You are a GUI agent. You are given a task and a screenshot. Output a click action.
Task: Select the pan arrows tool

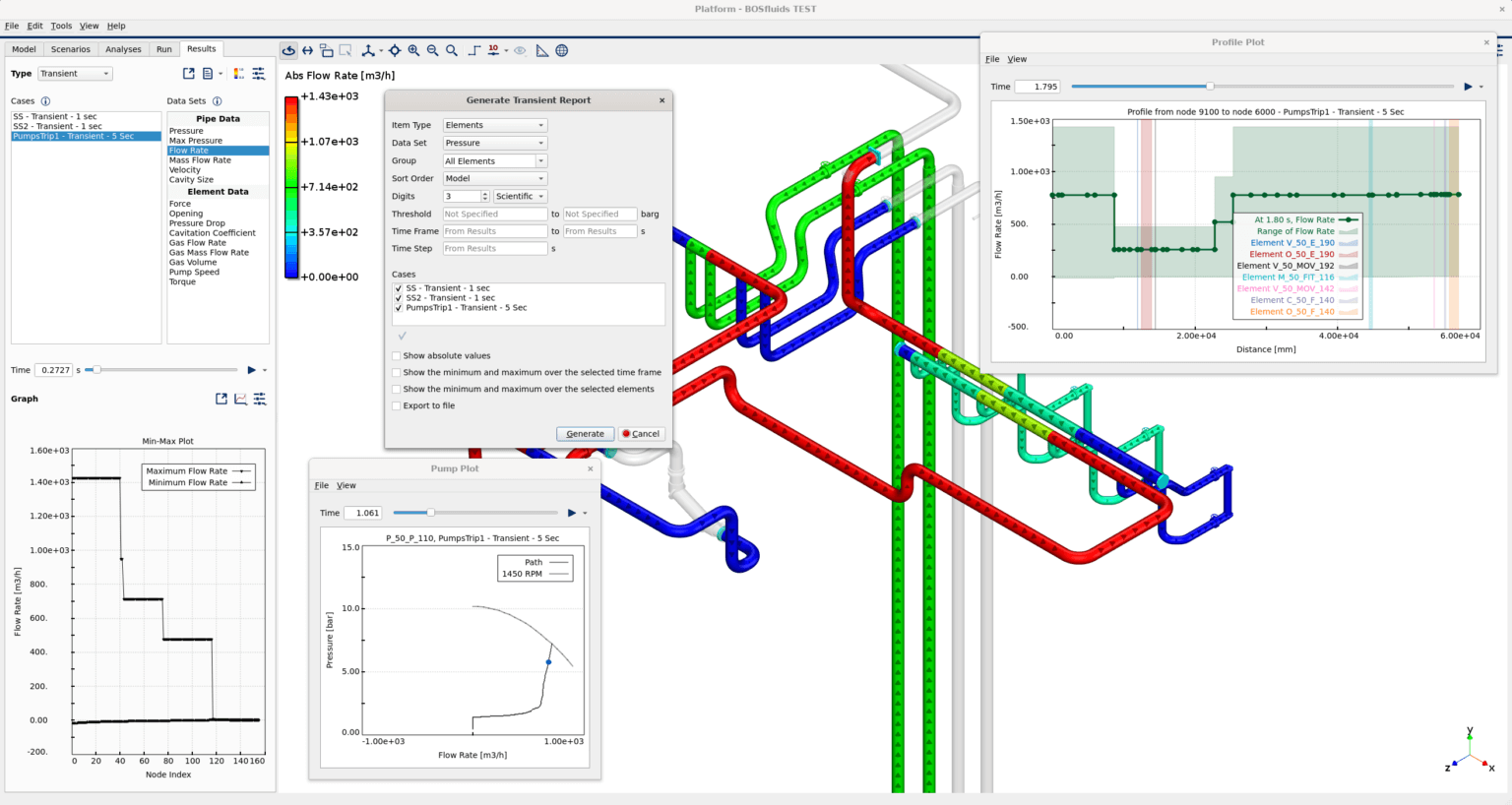(307, 51)
